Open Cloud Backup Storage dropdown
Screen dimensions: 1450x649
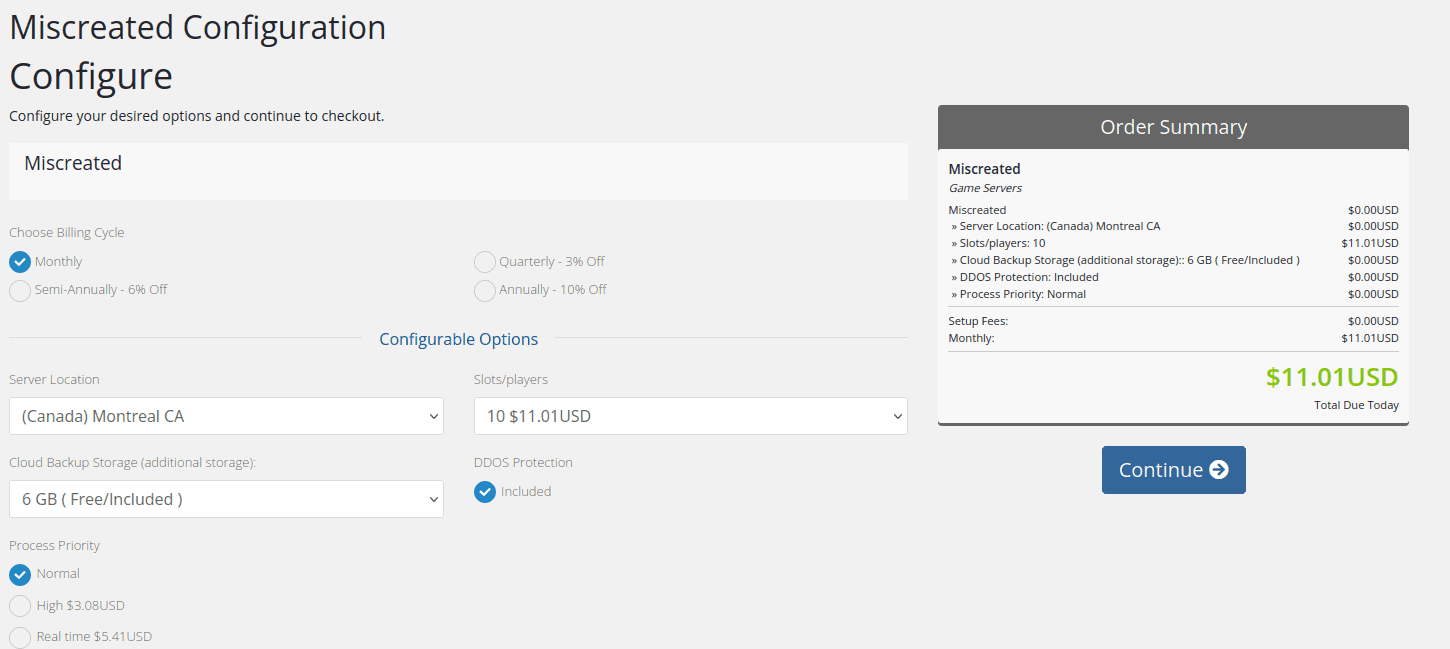tap(225, 499)
